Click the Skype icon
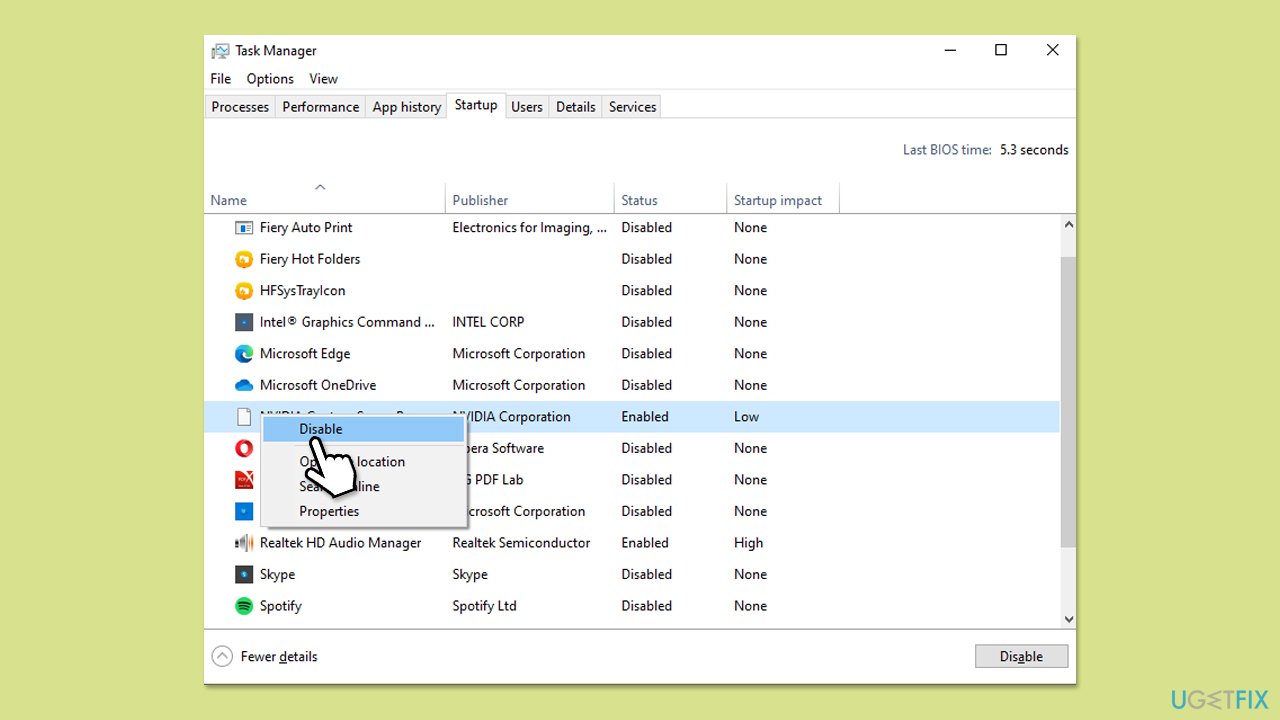The height and width of the screenshot is (720, 1280). [x=244, y=575]
